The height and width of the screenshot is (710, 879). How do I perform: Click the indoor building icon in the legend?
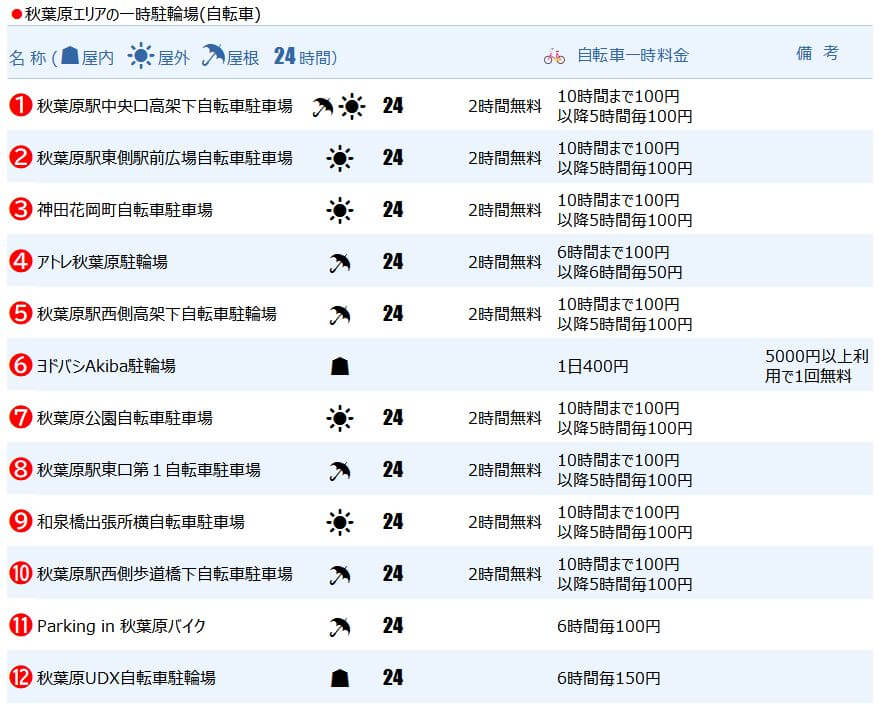tap(71, 56)
